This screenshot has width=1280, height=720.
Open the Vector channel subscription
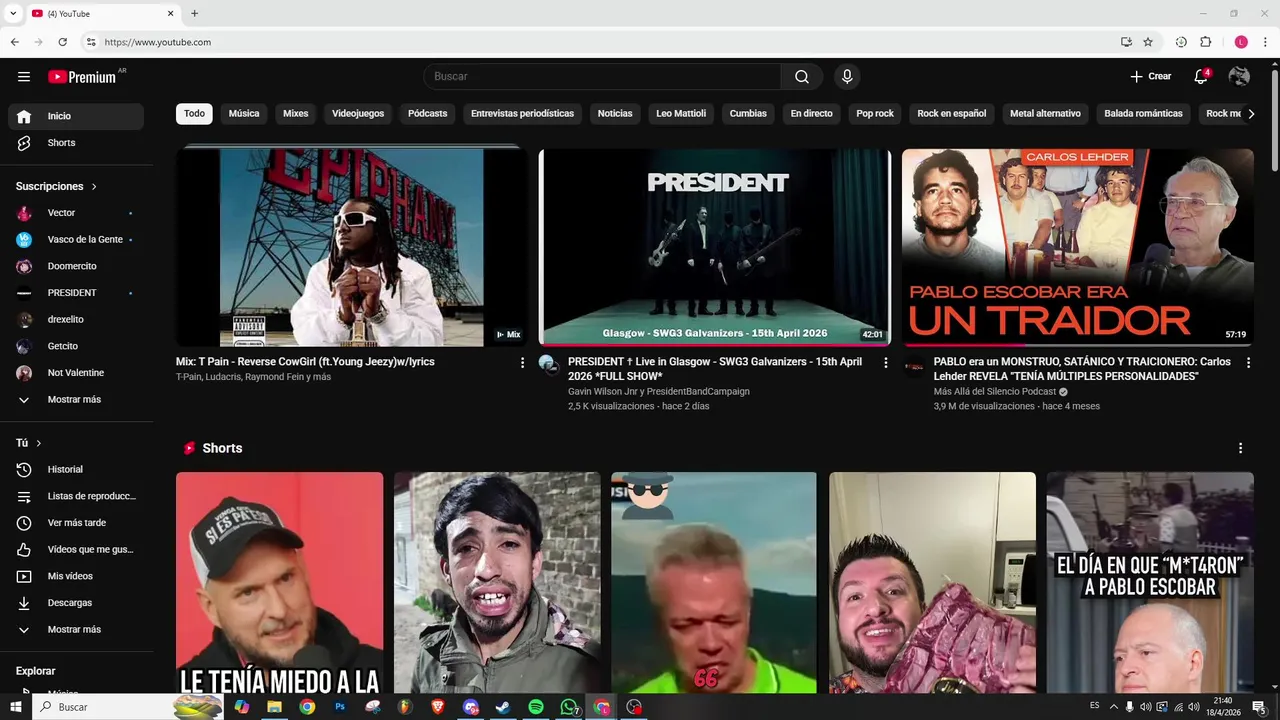[x=76, y=213]
